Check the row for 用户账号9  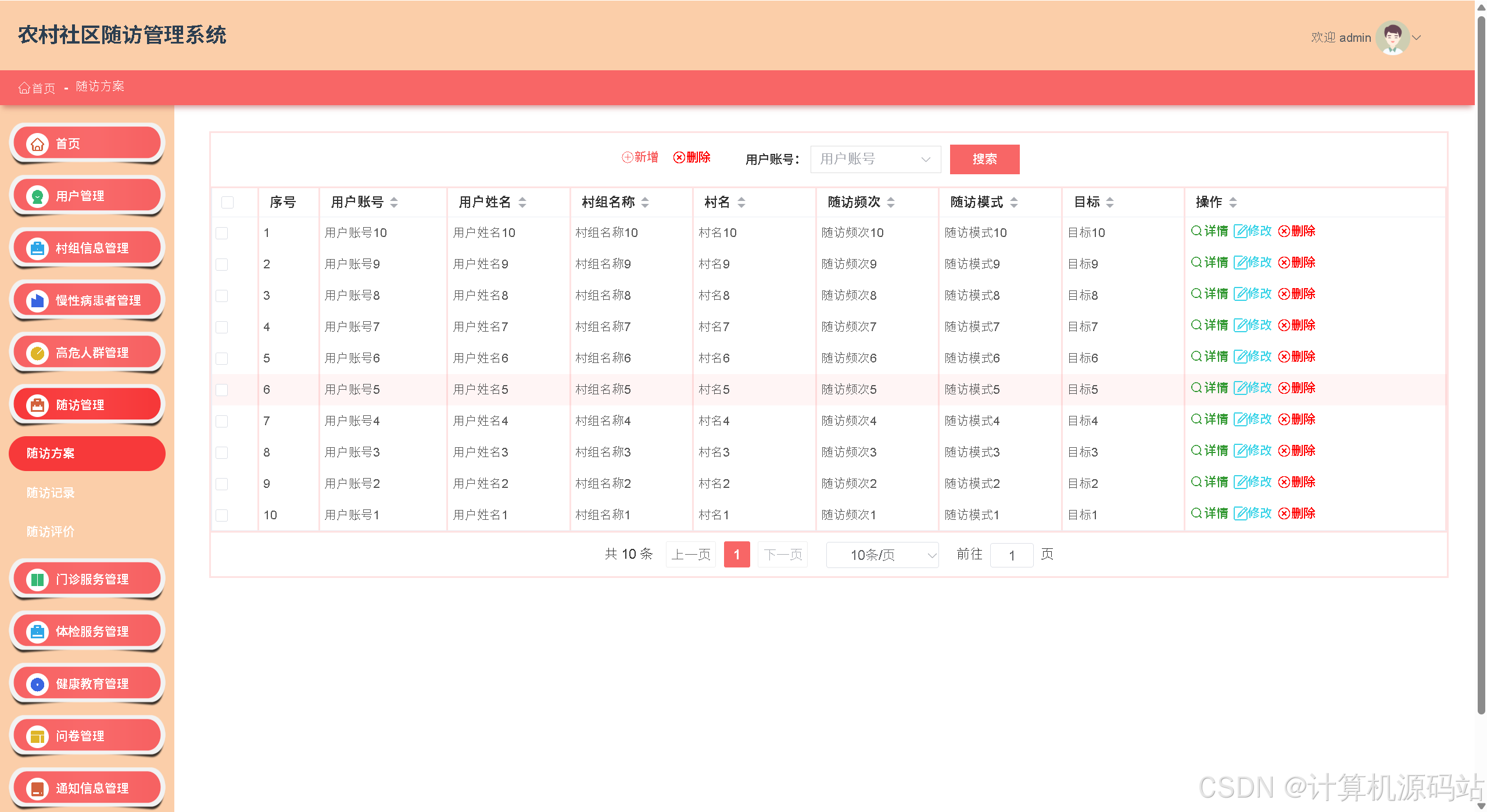click(x=221, y=264)
